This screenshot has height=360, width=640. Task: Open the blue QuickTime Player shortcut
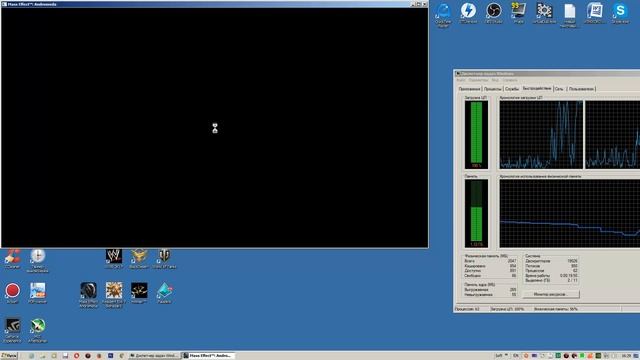443,15
